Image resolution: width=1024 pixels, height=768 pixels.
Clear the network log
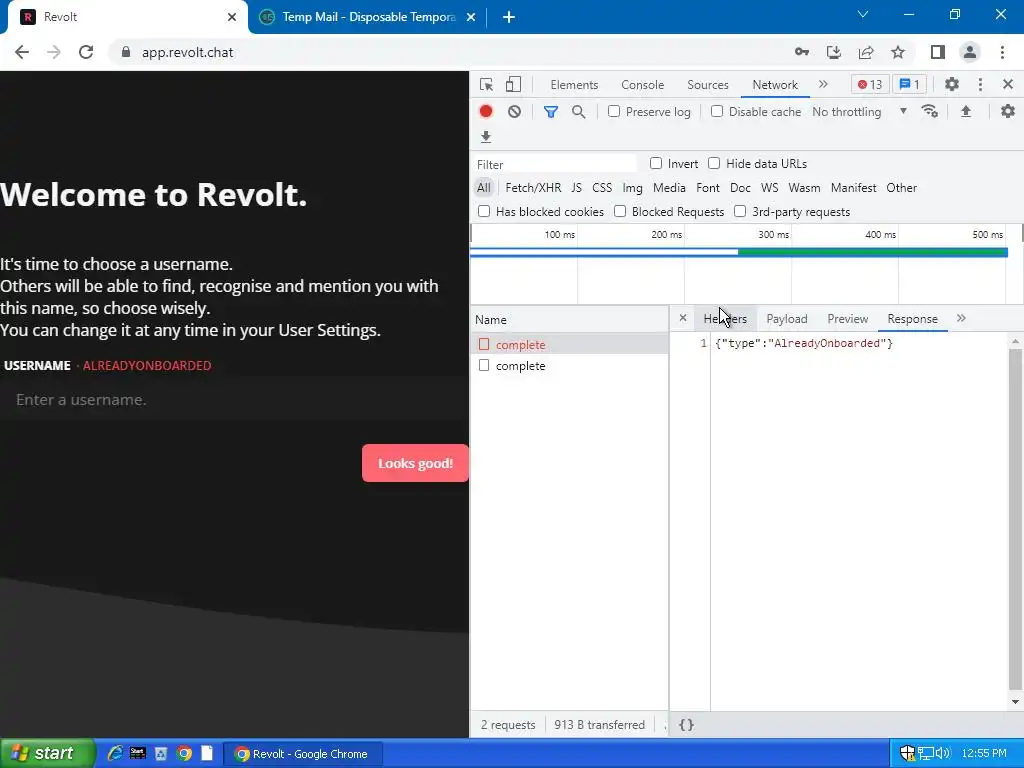(515, 111)
